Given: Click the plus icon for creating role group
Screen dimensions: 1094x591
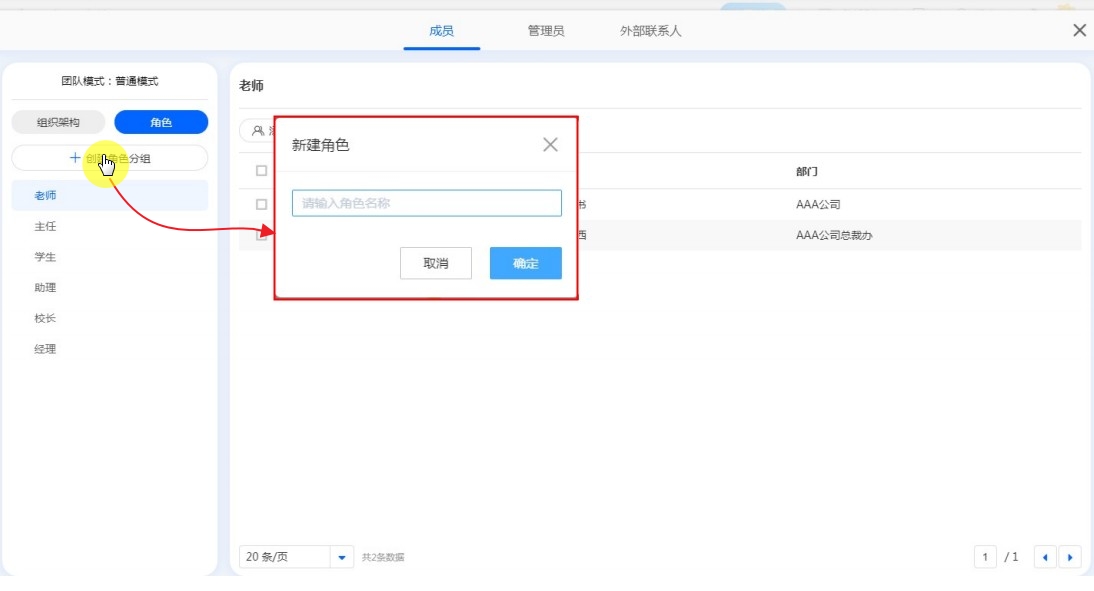Looking at the screenshot, I should point(75,158).
